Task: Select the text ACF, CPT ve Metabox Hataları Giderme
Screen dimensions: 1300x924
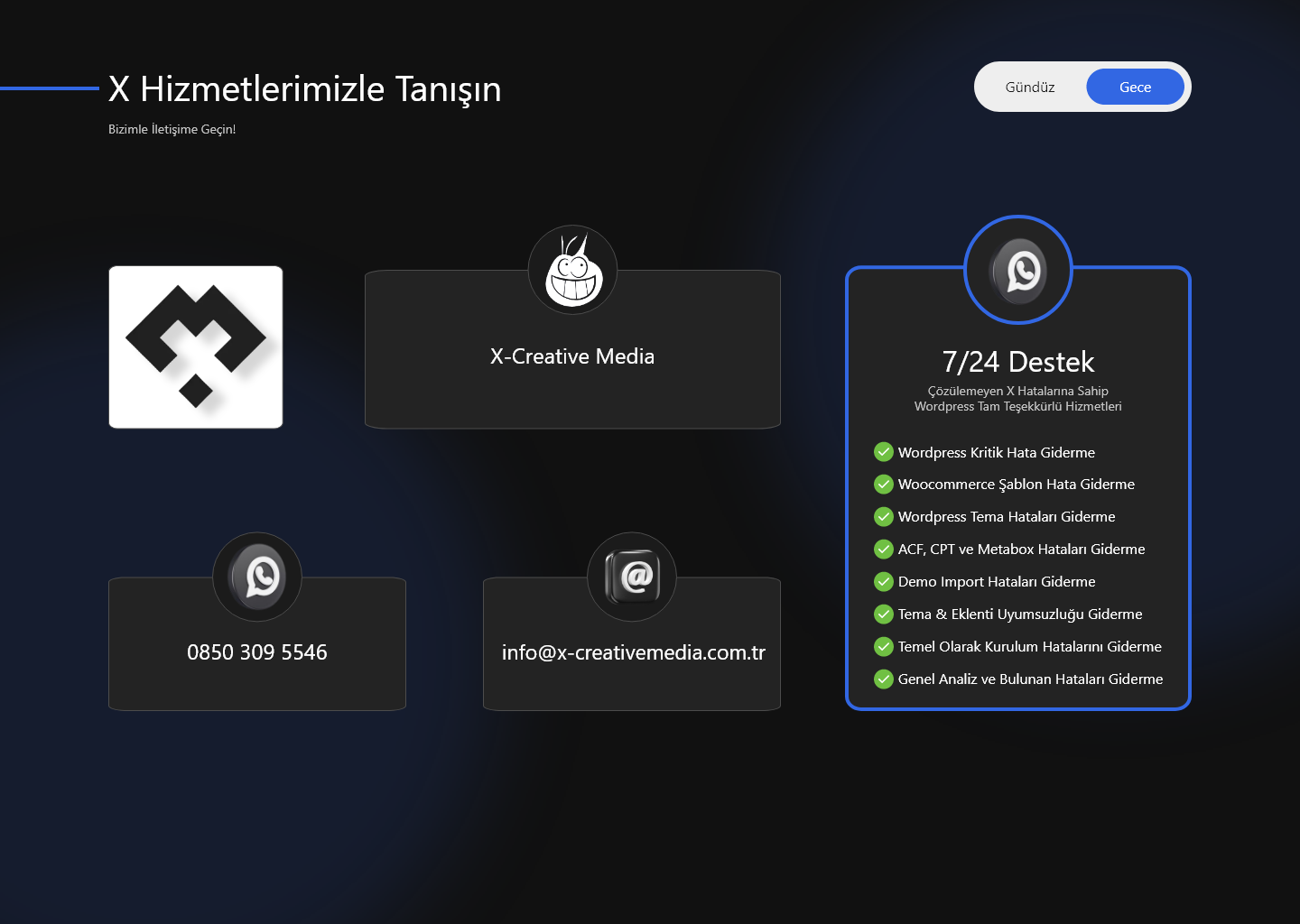Action: click(x=1022, y=550)
